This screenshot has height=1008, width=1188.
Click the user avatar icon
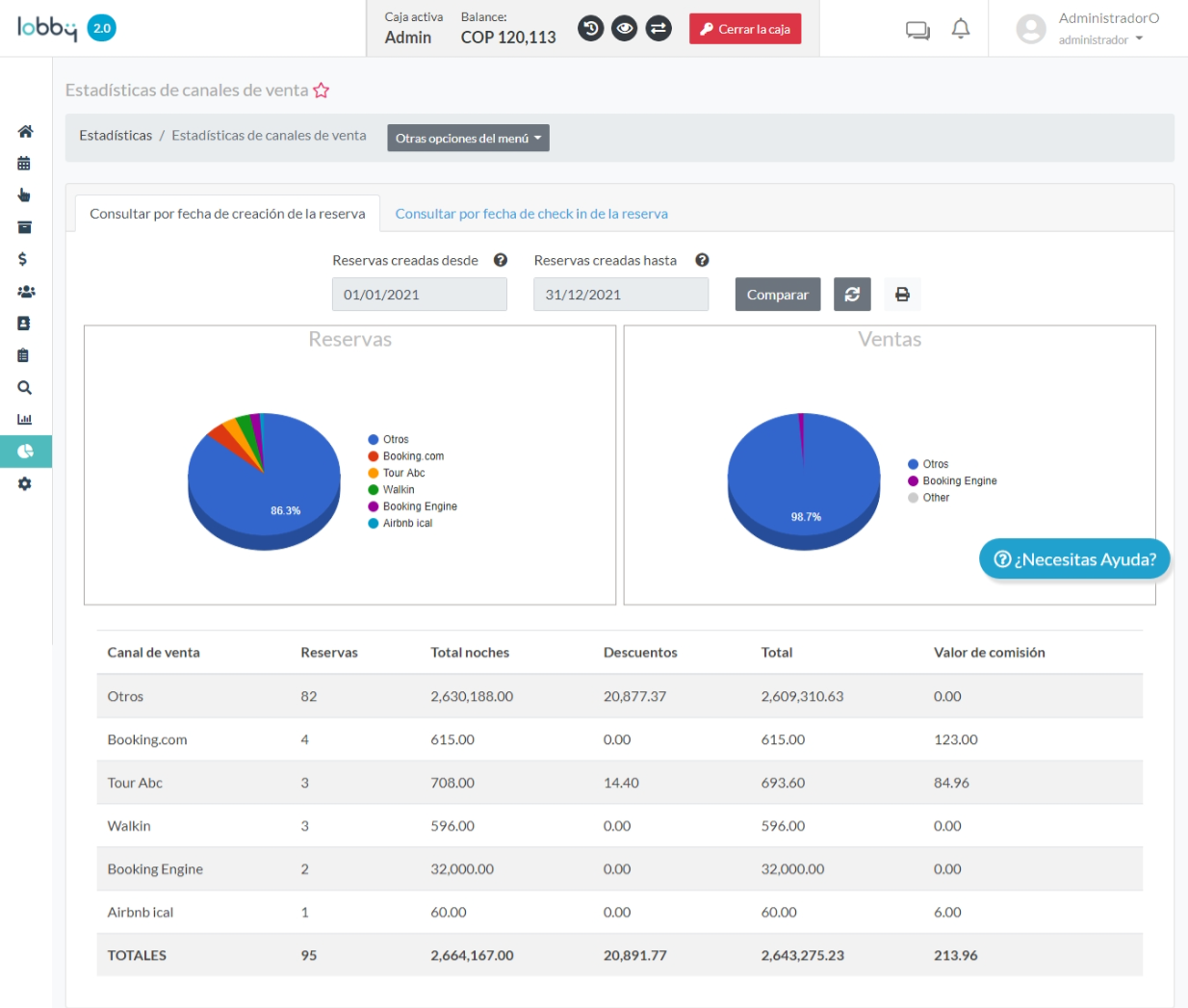pos(1031,29)
